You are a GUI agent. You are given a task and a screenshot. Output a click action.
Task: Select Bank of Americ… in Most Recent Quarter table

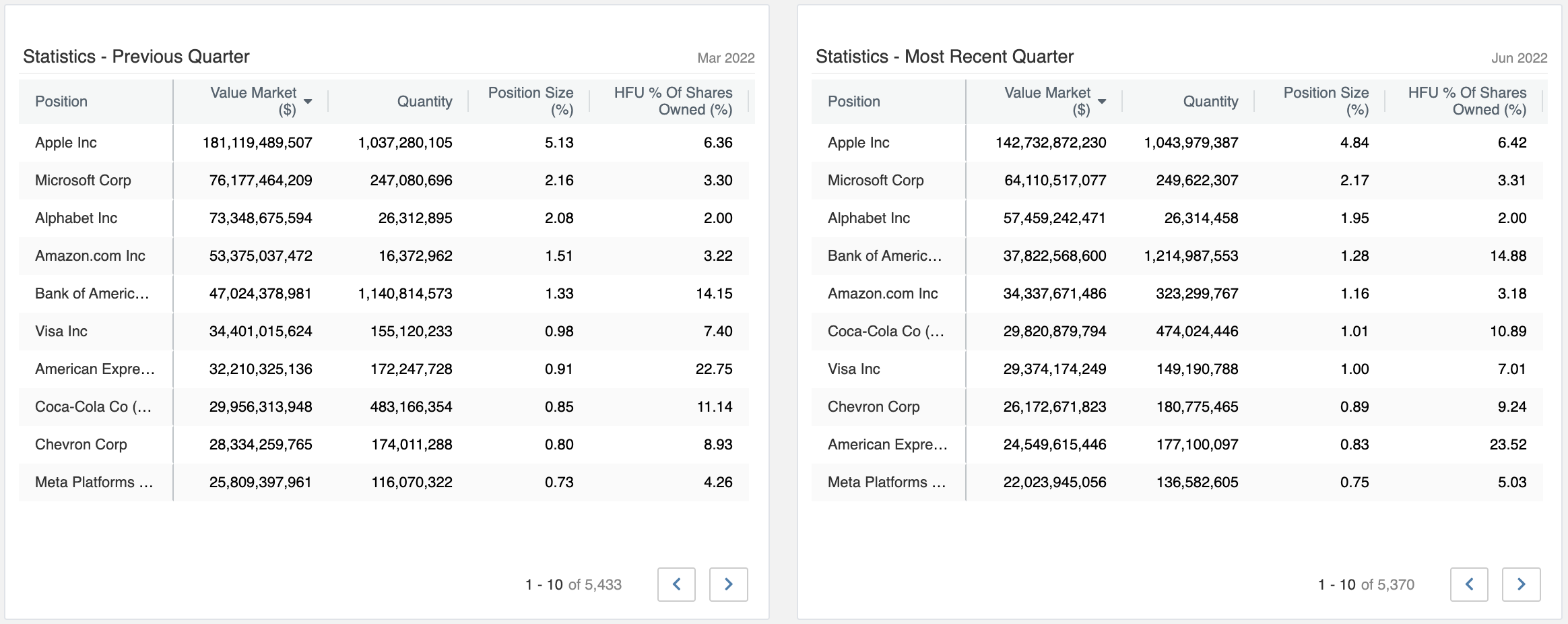[x=885, y=256]
